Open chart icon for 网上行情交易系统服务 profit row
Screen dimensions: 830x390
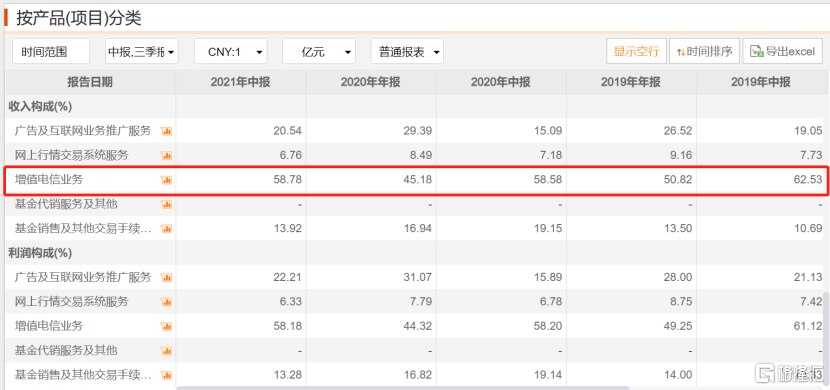[x=166, y=302]
